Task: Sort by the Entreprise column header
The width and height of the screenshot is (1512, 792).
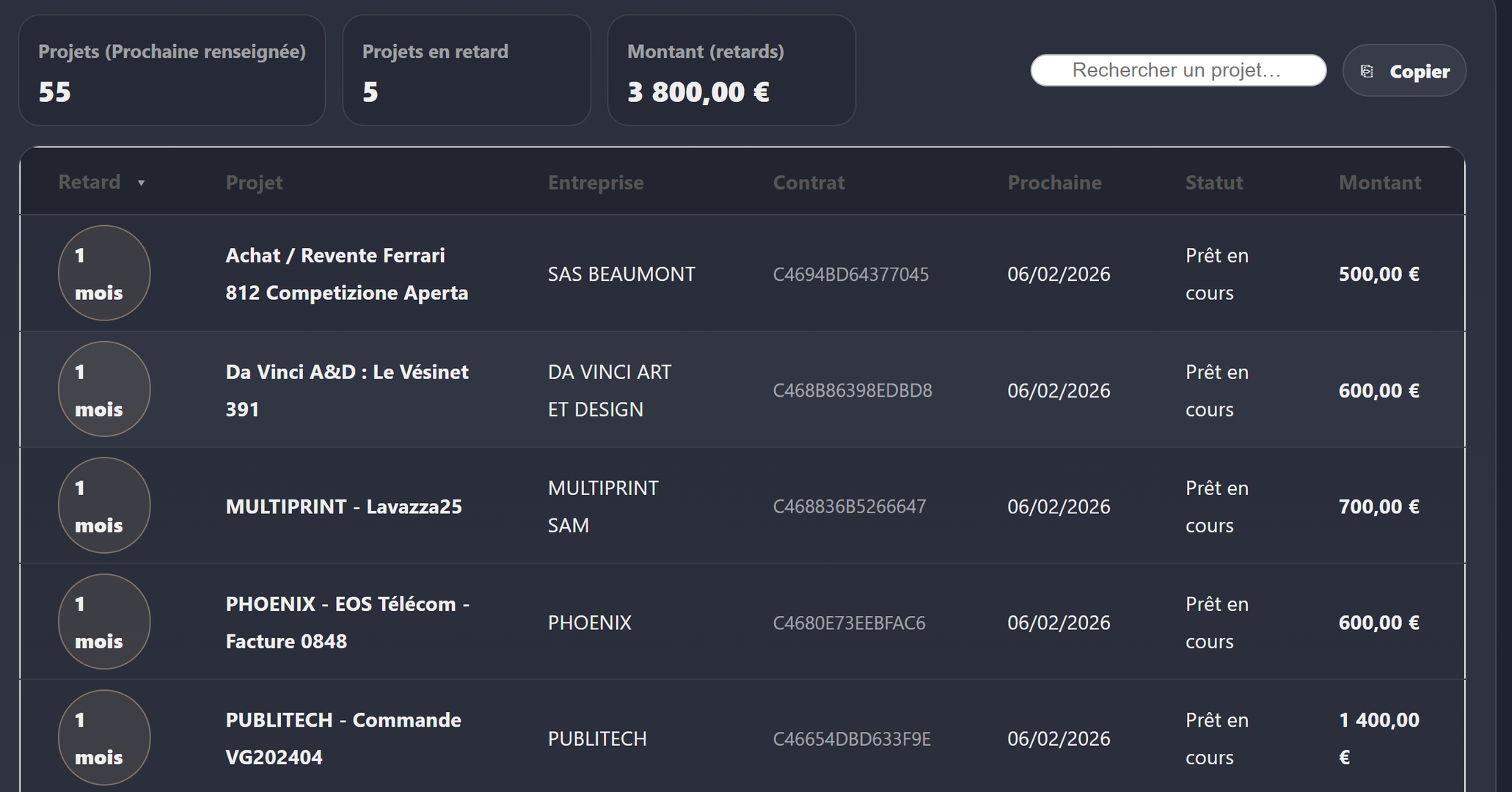Action: [596, 183]
